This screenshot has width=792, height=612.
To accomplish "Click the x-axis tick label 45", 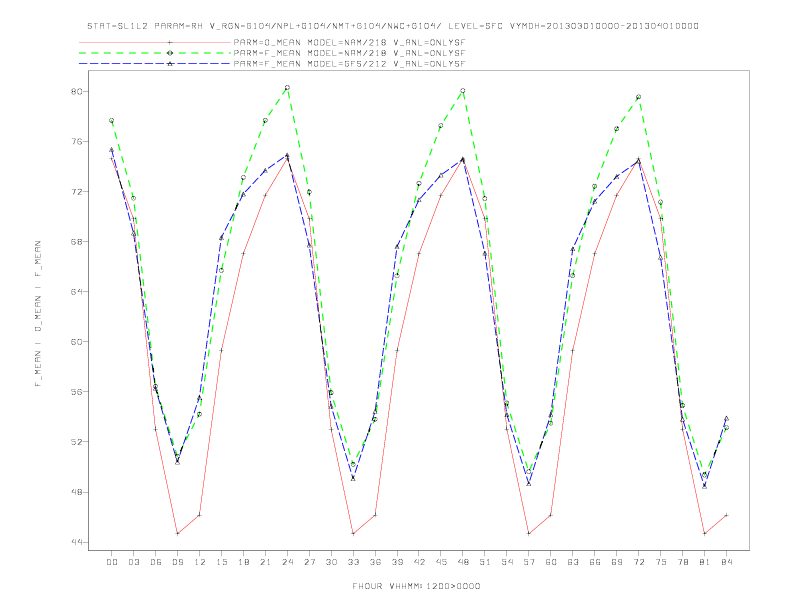I will pos(441,562).
